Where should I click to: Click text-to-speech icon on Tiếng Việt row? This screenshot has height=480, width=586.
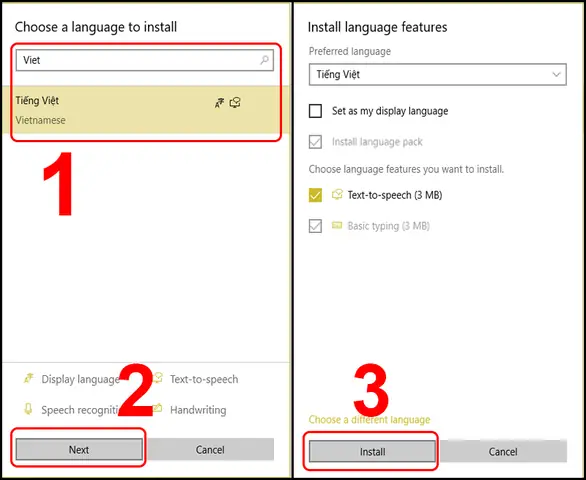point(235,102)
